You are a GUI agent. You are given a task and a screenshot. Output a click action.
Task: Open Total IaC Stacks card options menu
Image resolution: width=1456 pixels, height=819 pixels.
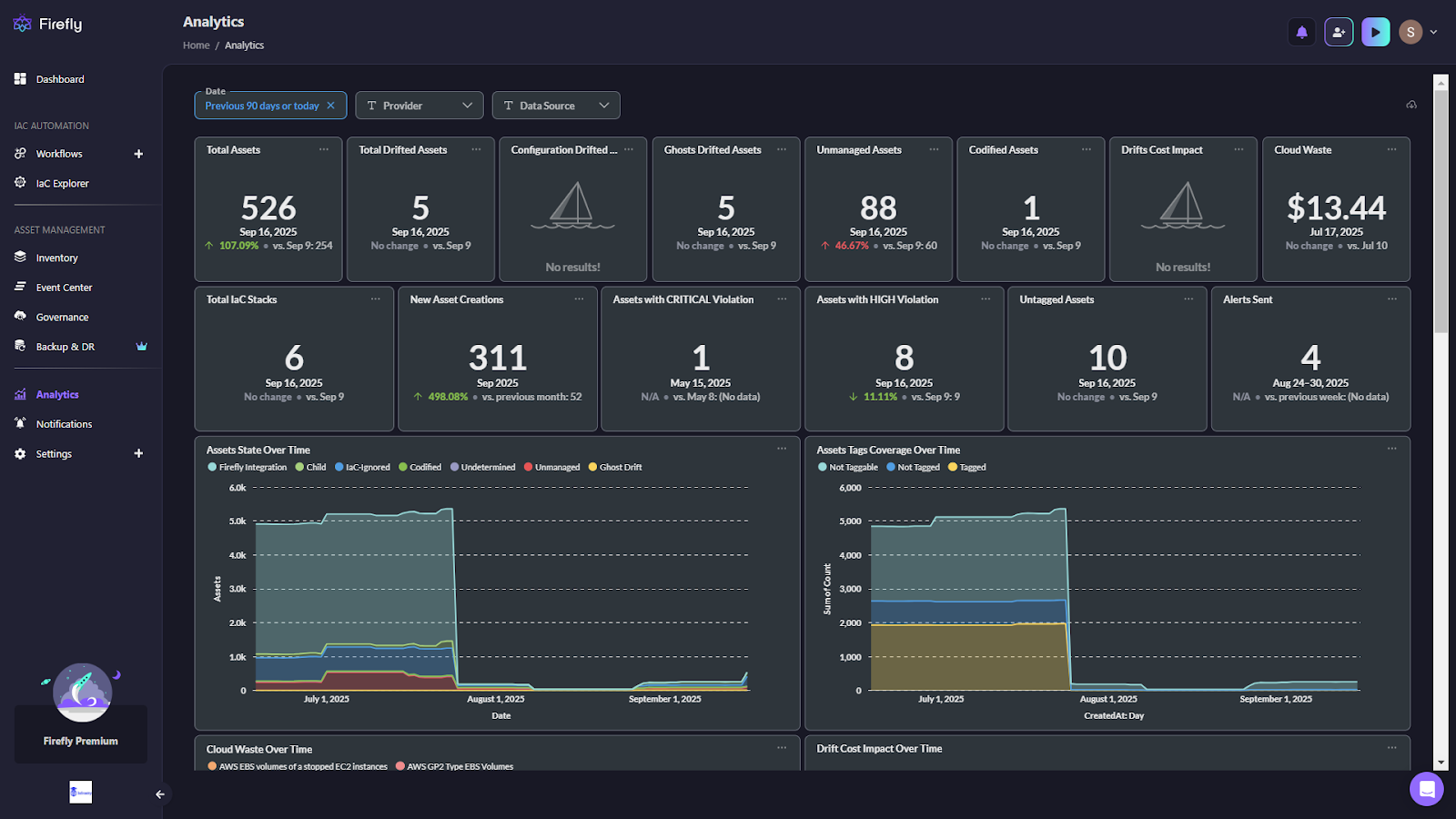tap(375, 298)
